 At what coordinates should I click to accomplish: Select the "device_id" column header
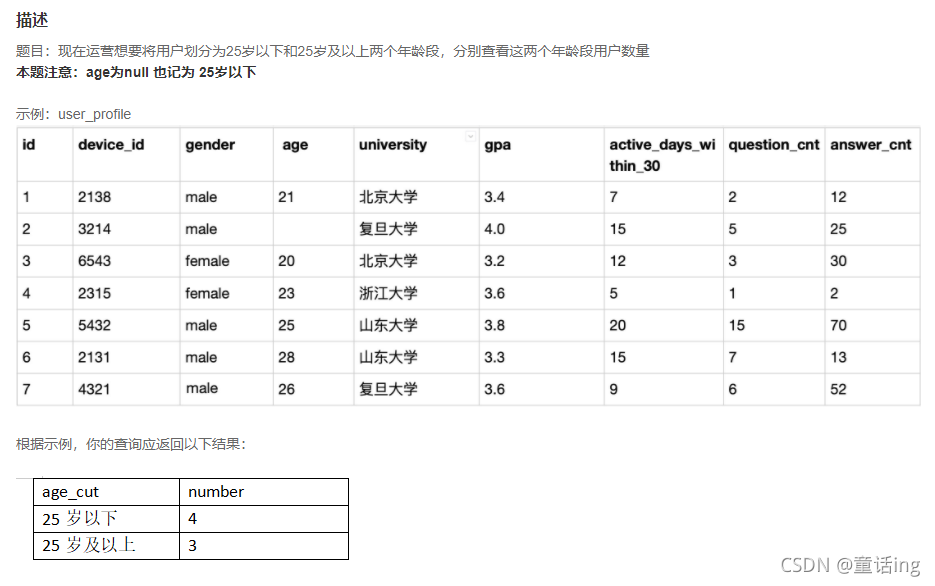tap(111, 145)
